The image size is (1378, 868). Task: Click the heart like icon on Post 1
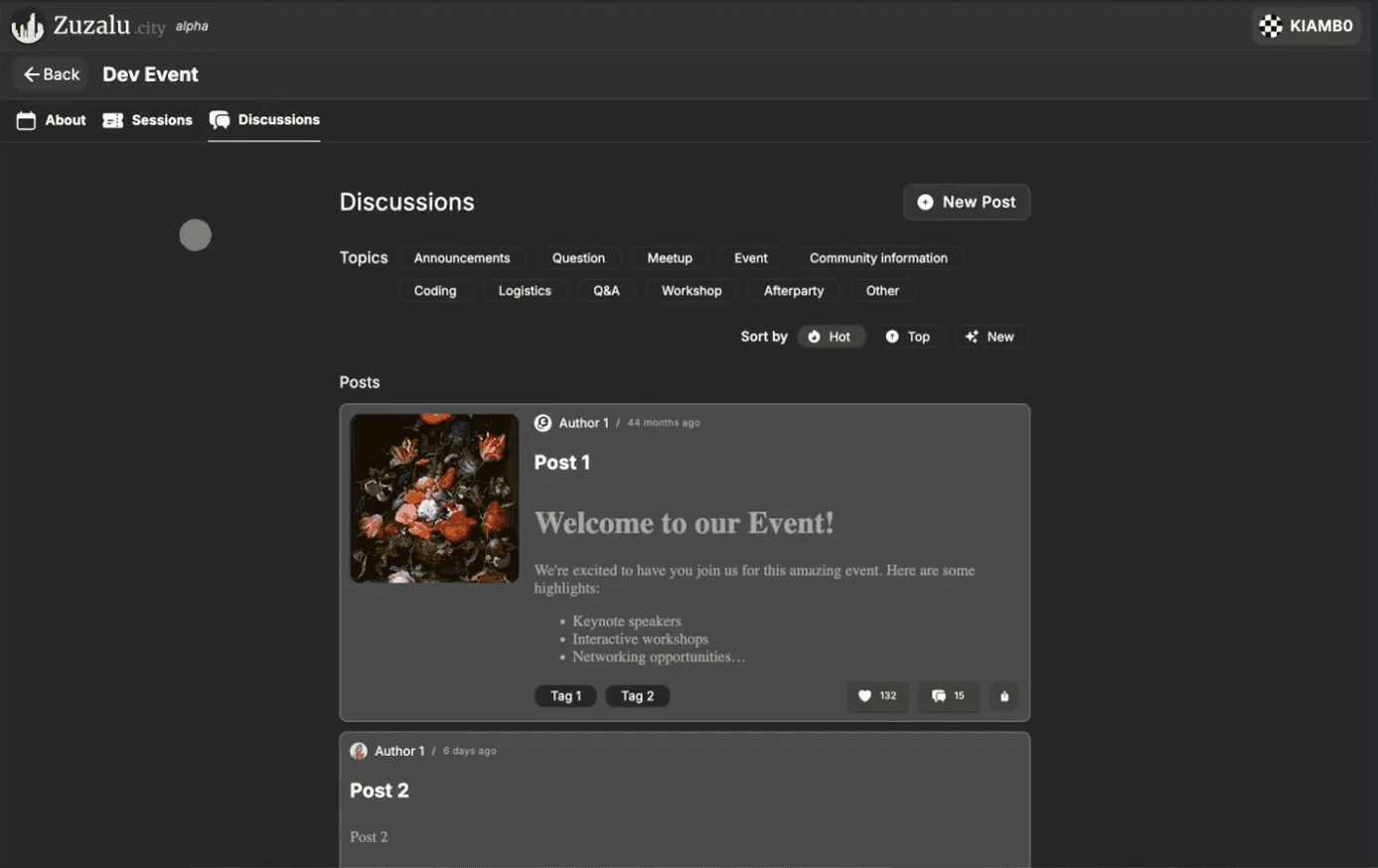pyautogui.click(x=864, y=696)
